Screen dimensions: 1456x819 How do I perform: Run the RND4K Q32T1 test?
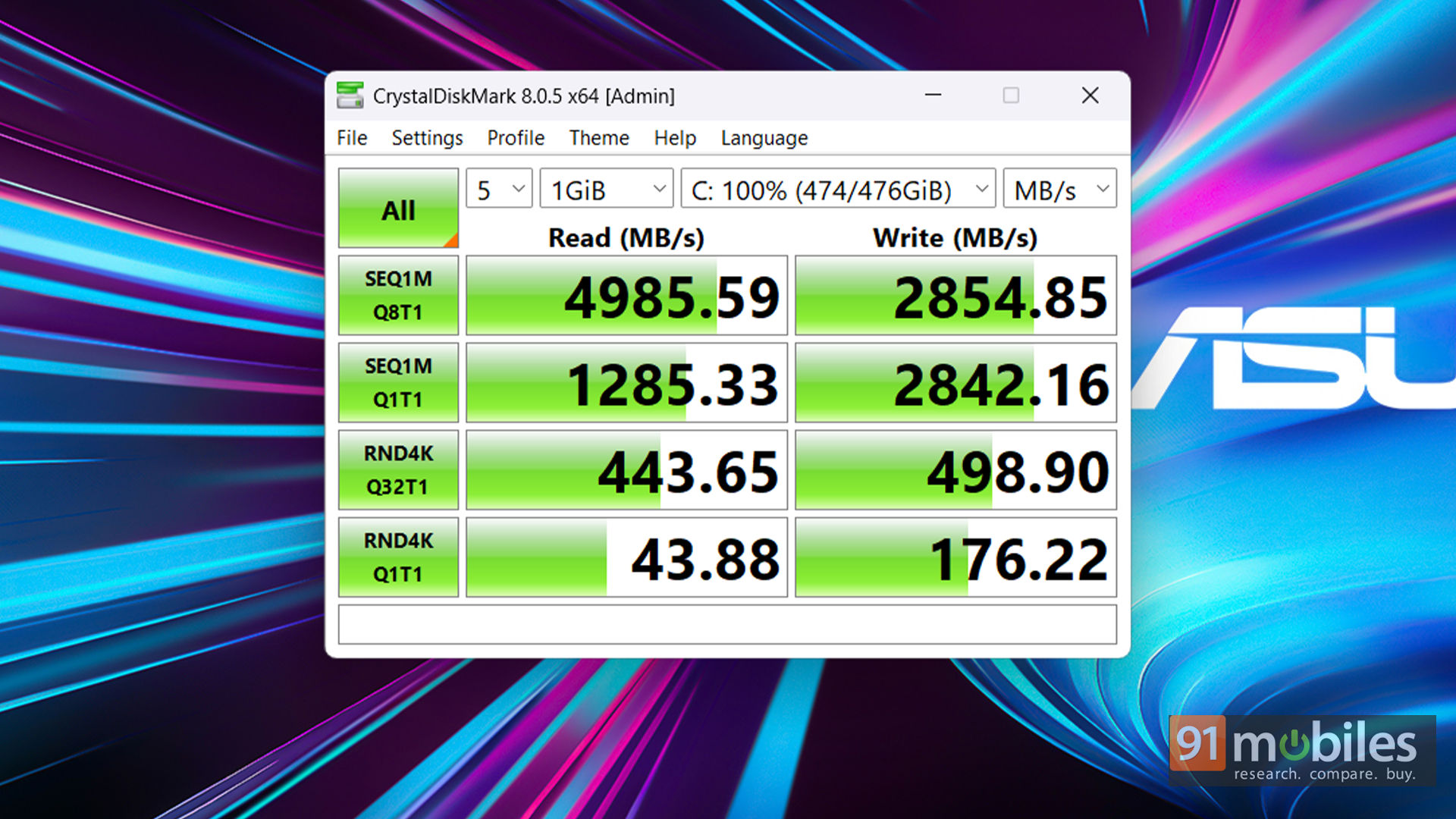(x=398, y=470)
